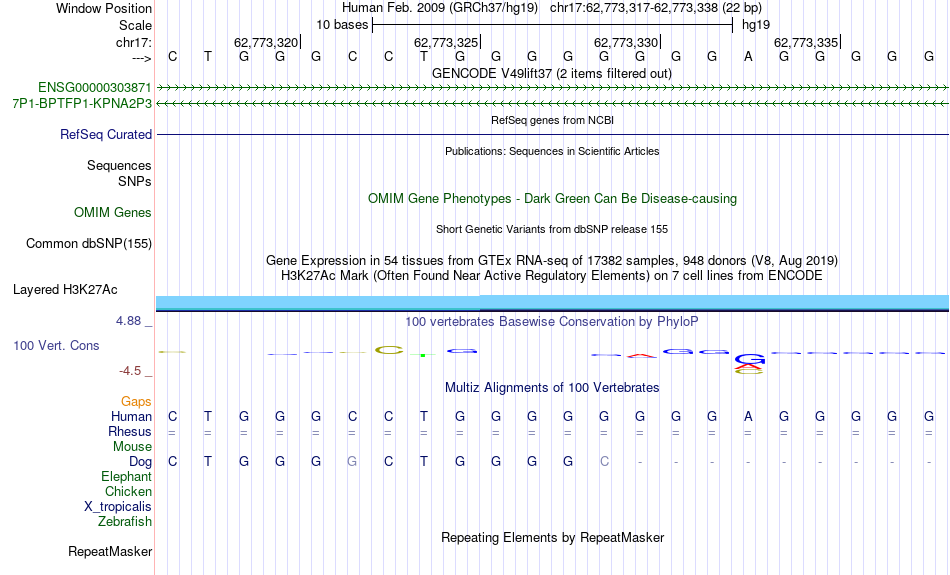Open the GENCODE V49lift37 track title
This screenshot has width=950, height=575.
(x=552, y=73)
